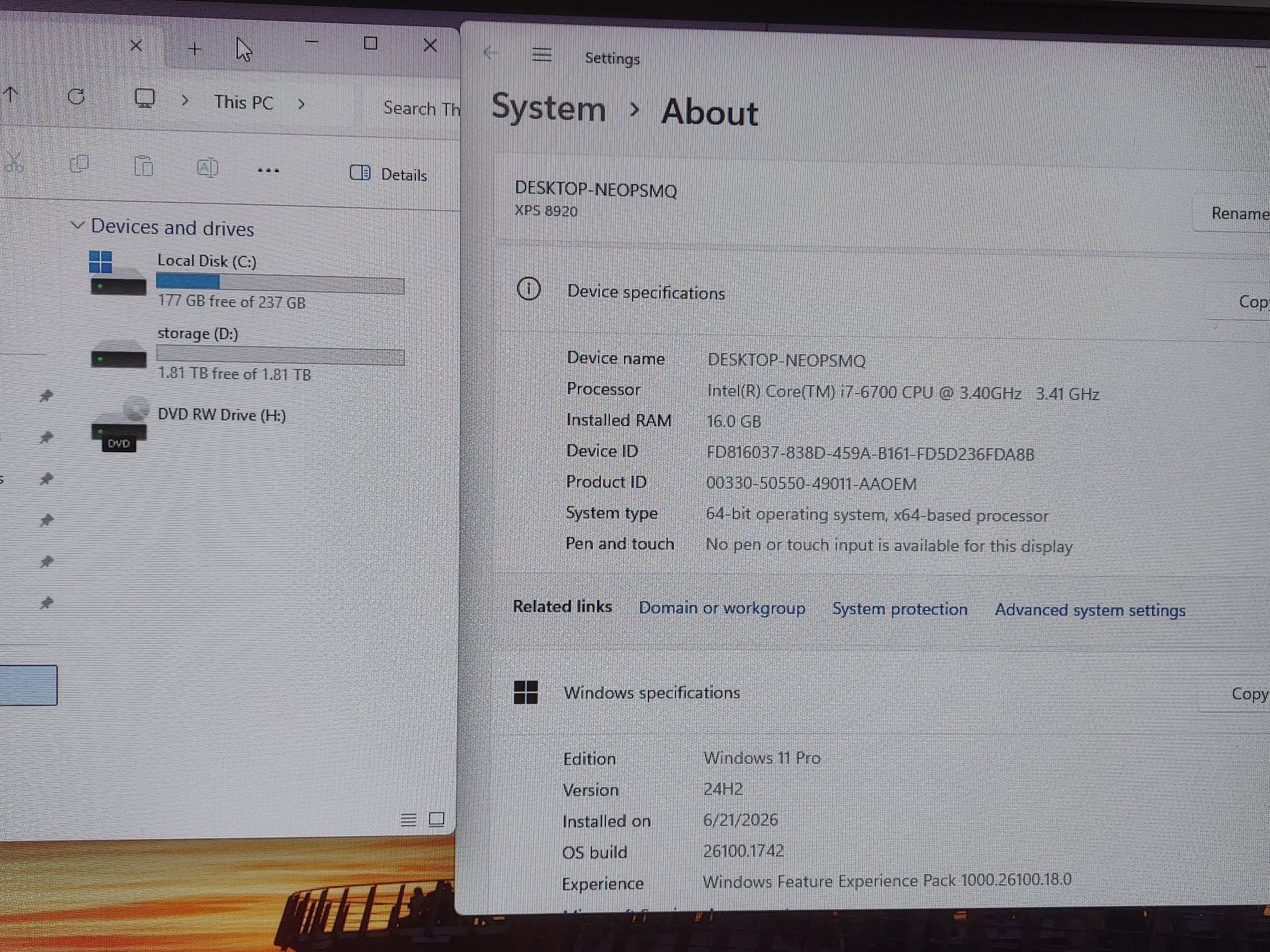Click the Copy icon in Explorer toolbar

(79, 164)
